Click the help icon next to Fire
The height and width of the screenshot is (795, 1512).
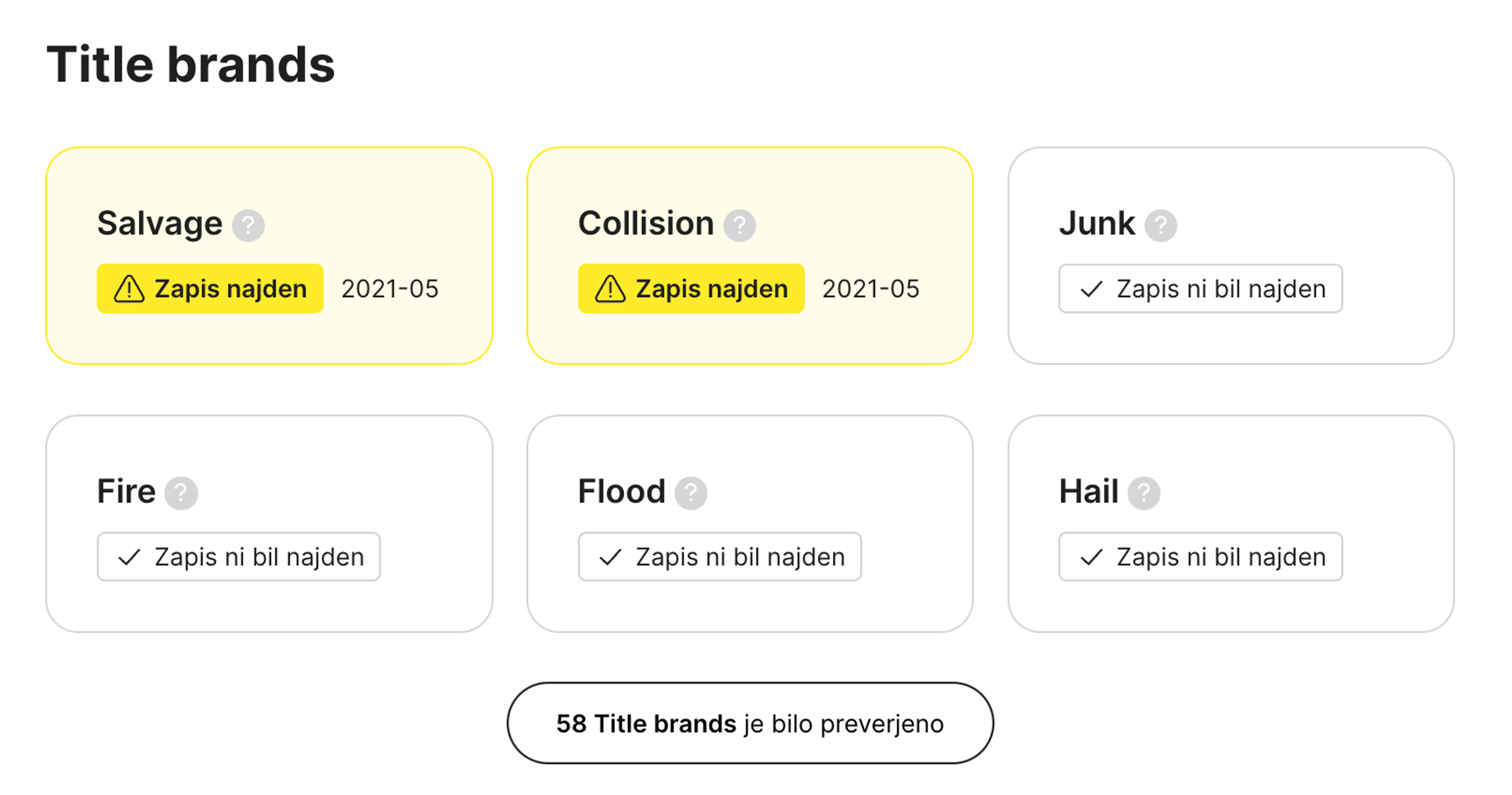coord(181,493)
